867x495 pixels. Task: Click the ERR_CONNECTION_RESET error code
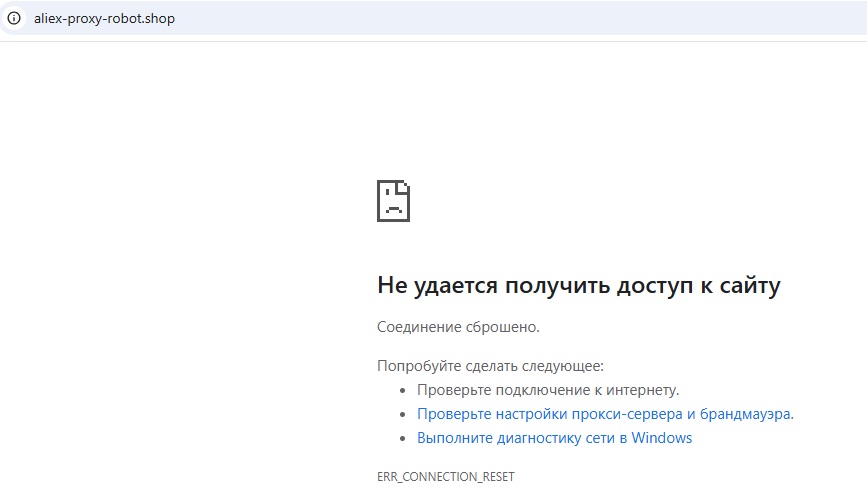click(446, 477)
